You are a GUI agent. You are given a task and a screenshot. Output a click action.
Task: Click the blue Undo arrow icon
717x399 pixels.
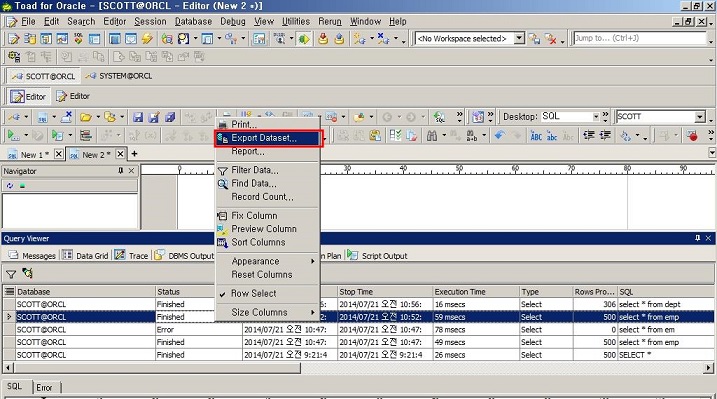point(500,135)
